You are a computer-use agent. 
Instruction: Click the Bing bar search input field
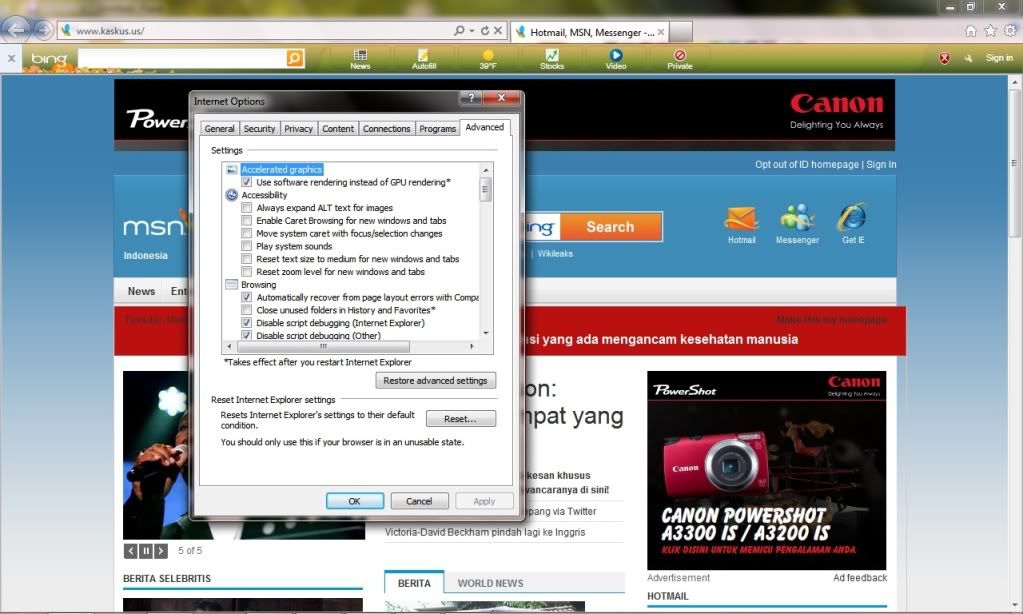pos(181,58)
